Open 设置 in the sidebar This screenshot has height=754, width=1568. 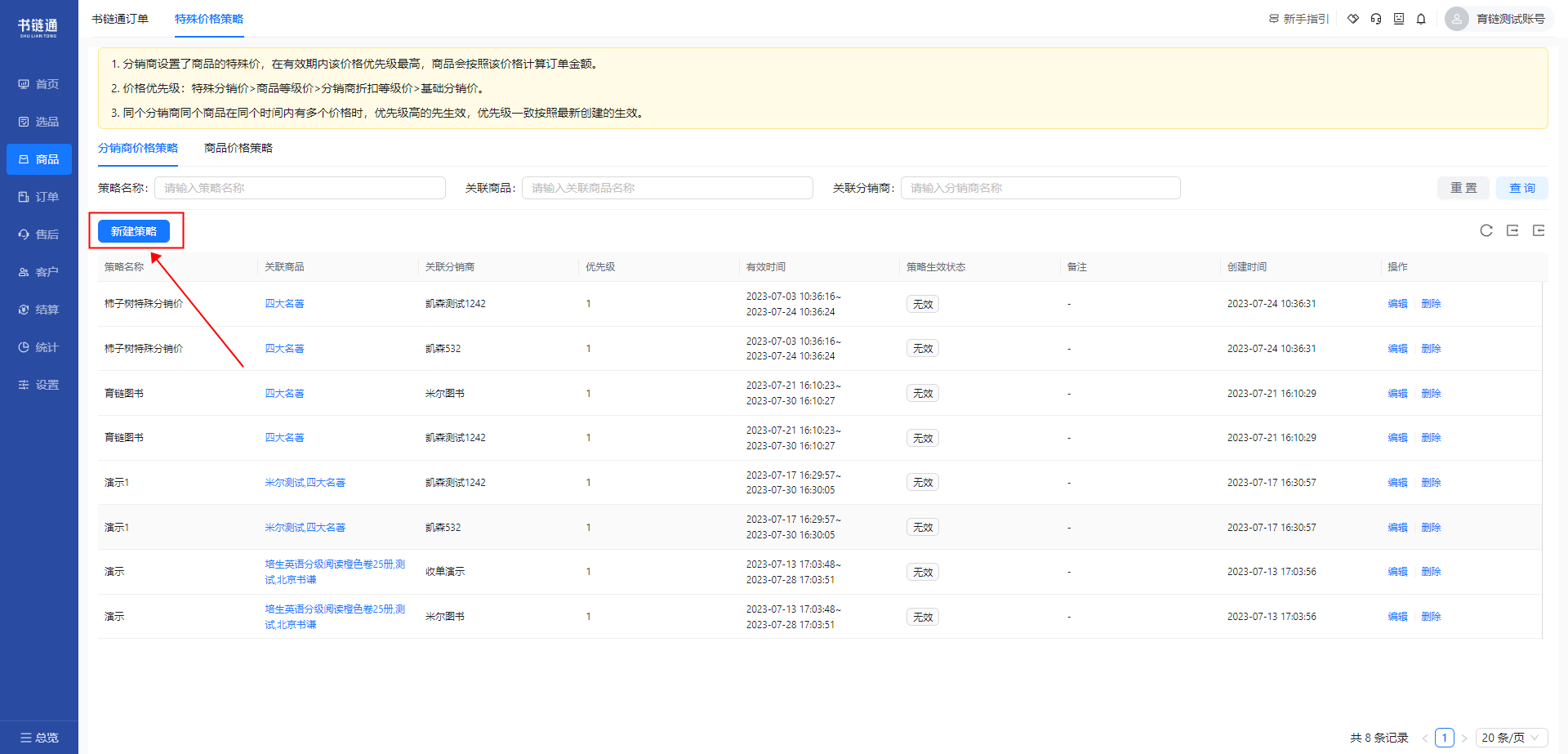[38, 385]
